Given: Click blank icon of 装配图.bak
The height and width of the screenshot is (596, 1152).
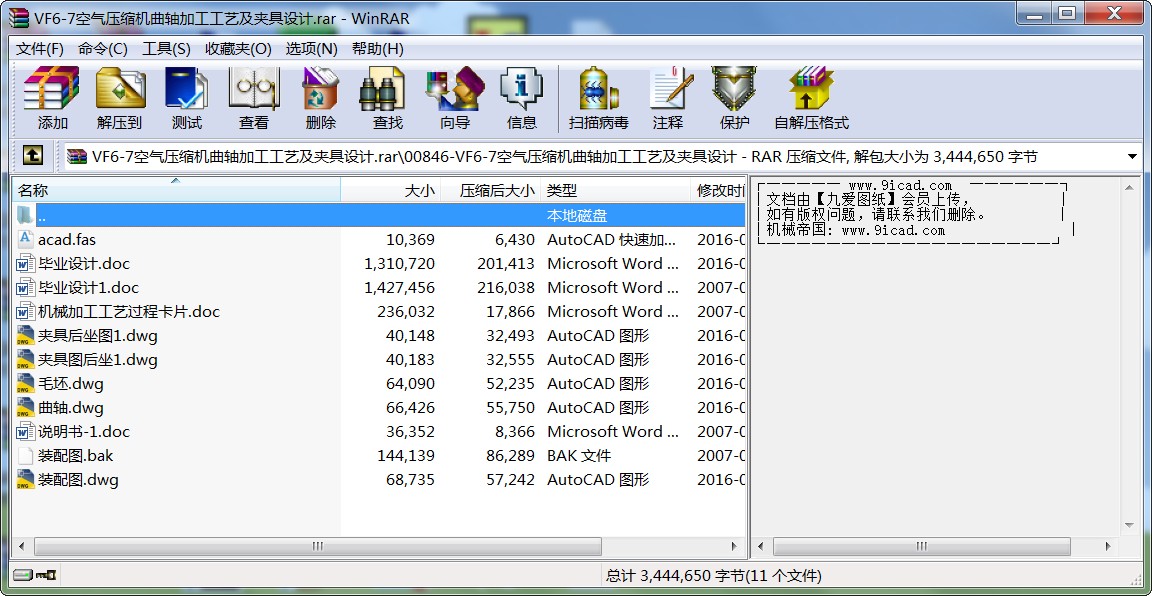Looking at the screenshot, I should (26, 455).
